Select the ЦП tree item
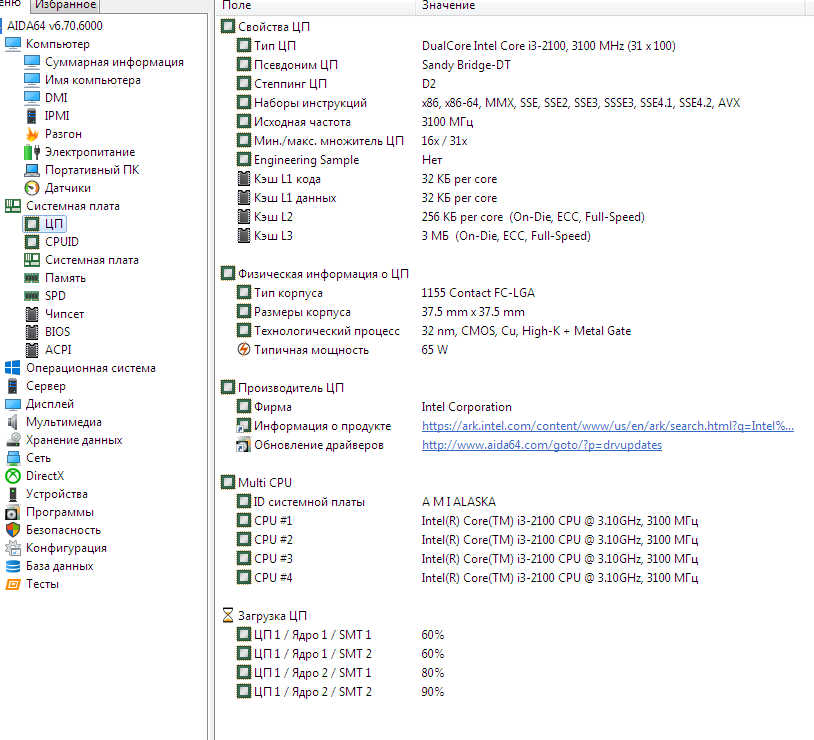The width and height of the screenshot is (814, 740). [x=45, y=224]
